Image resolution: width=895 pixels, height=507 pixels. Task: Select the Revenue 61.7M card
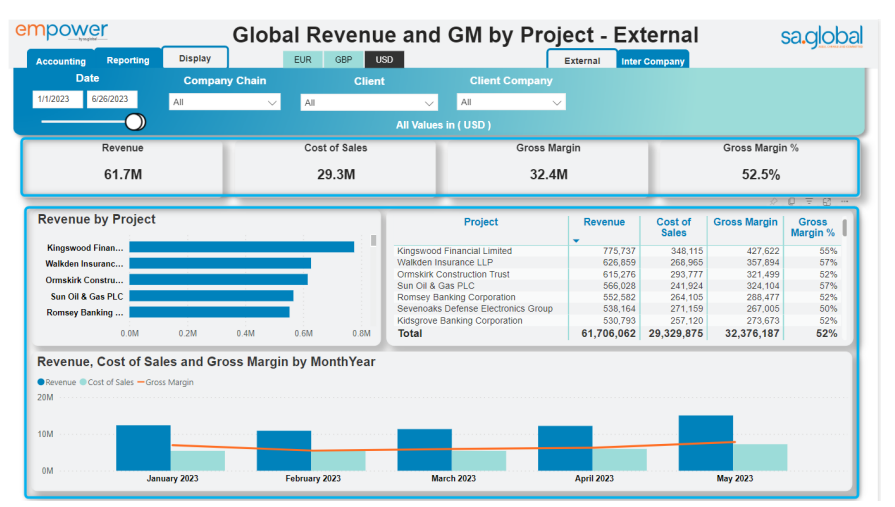(x=123, y=167)
